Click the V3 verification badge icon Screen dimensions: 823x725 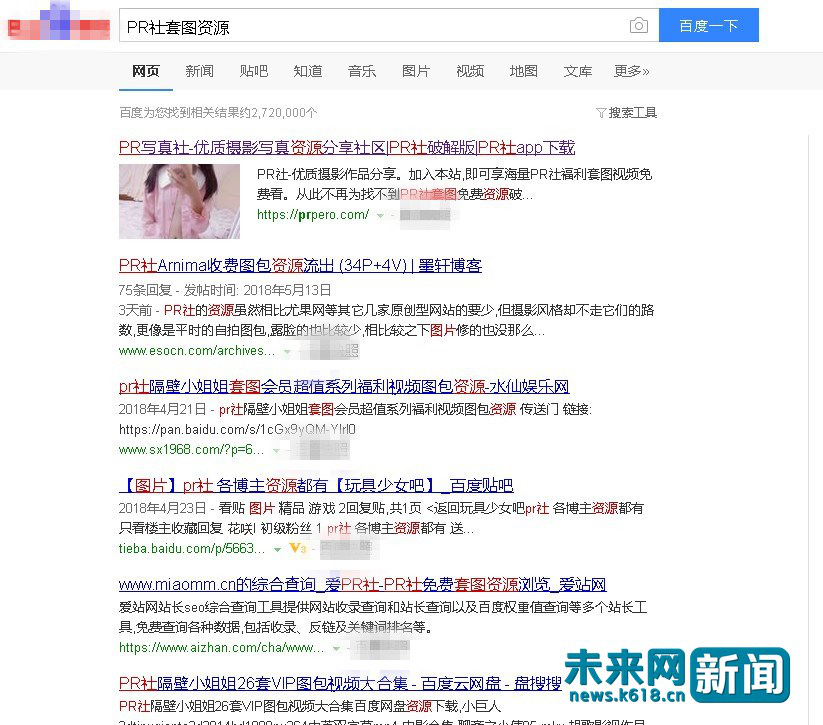[x=298, y=549]
